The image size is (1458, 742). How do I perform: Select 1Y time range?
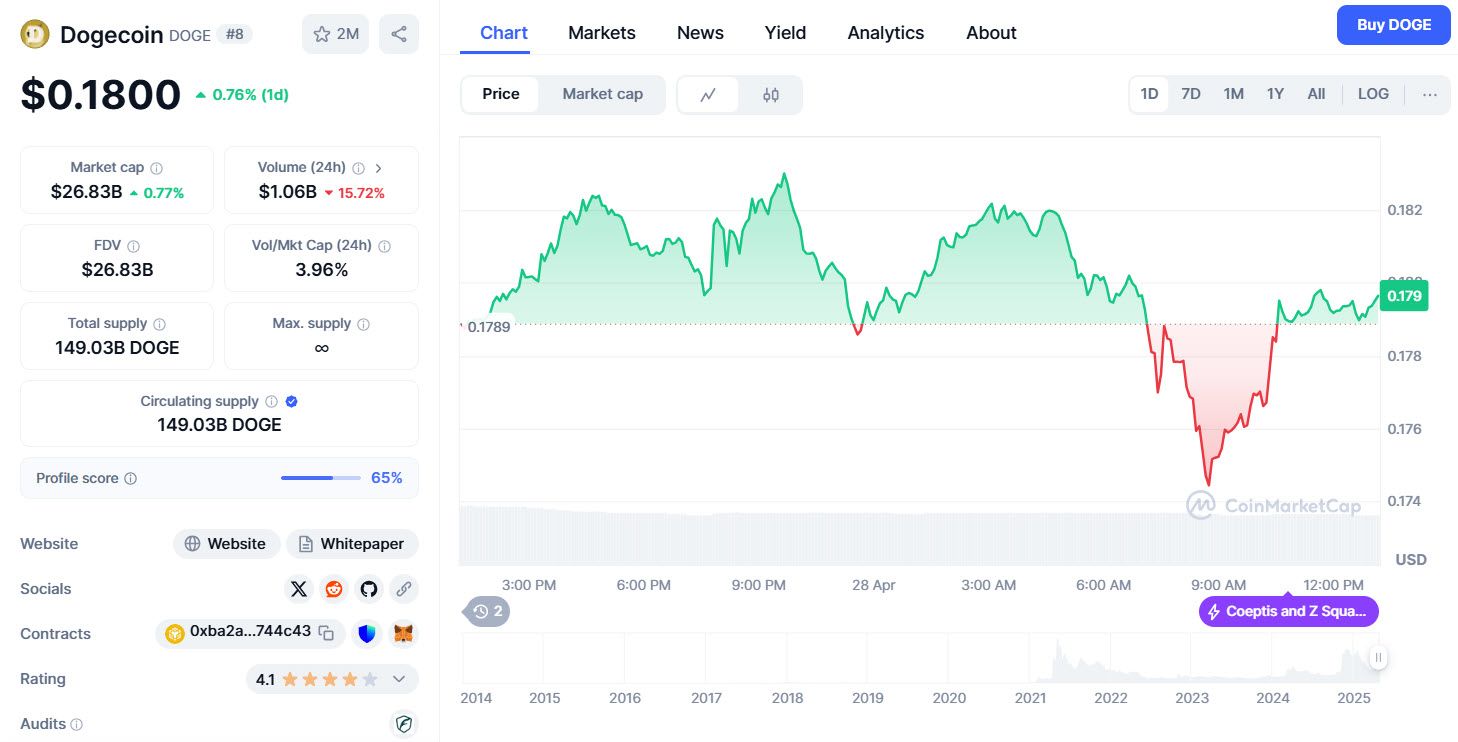[x=1275, y=94]
